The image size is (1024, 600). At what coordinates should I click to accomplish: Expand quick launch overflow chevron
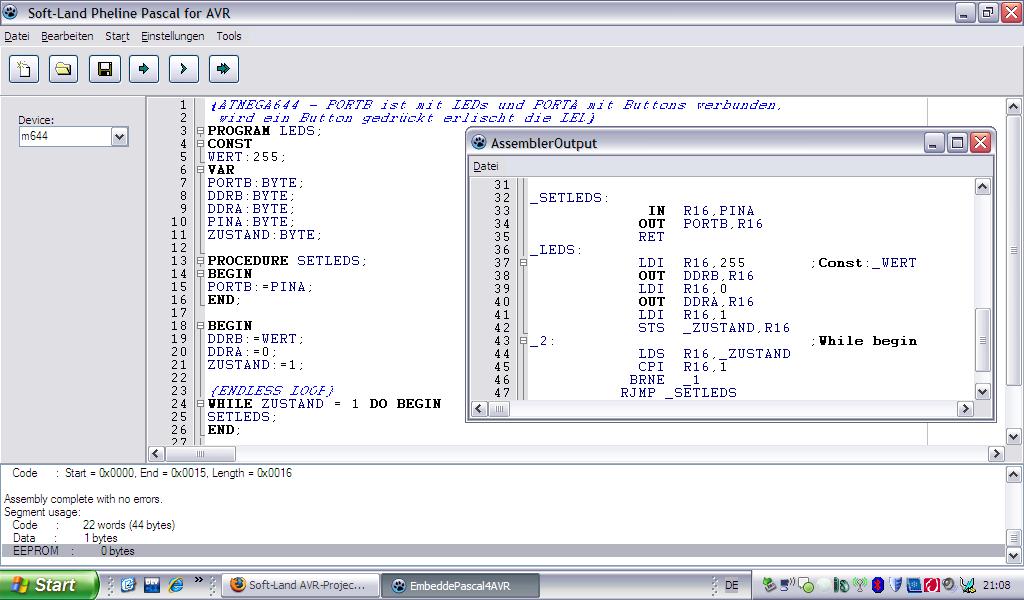199,580
